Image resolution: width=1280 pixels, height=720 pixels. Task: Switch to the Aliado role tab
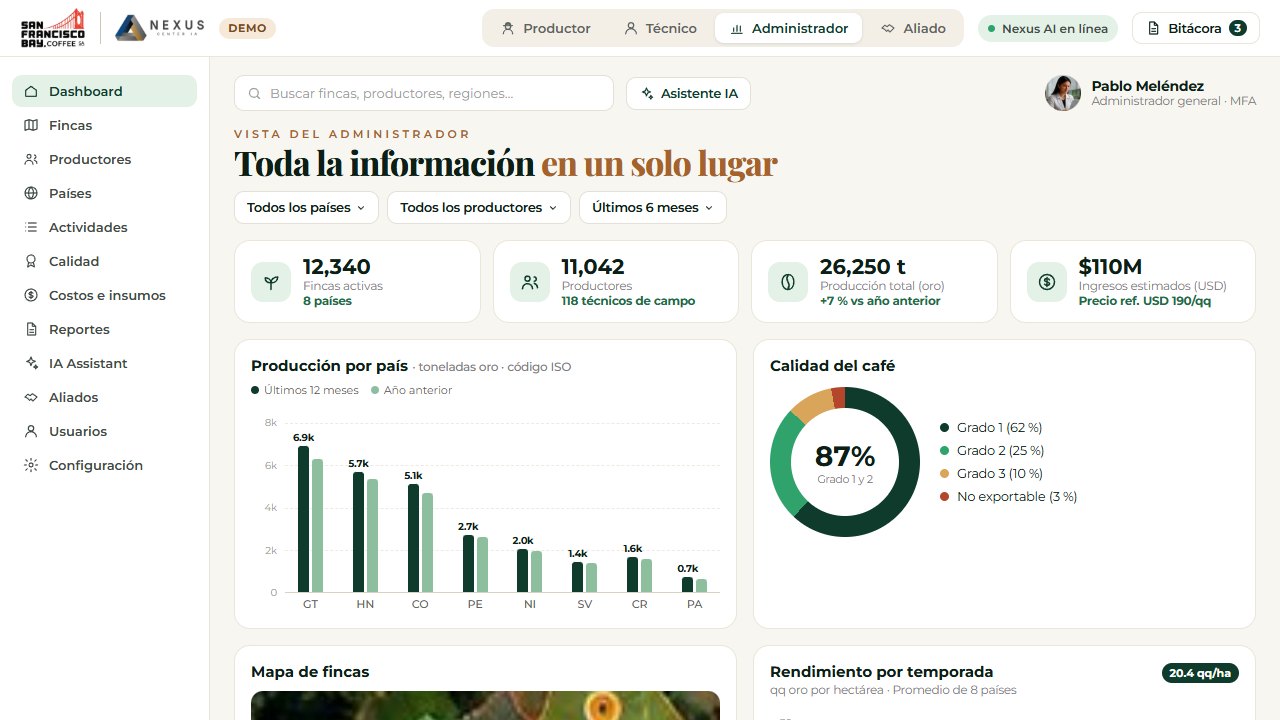914,28
